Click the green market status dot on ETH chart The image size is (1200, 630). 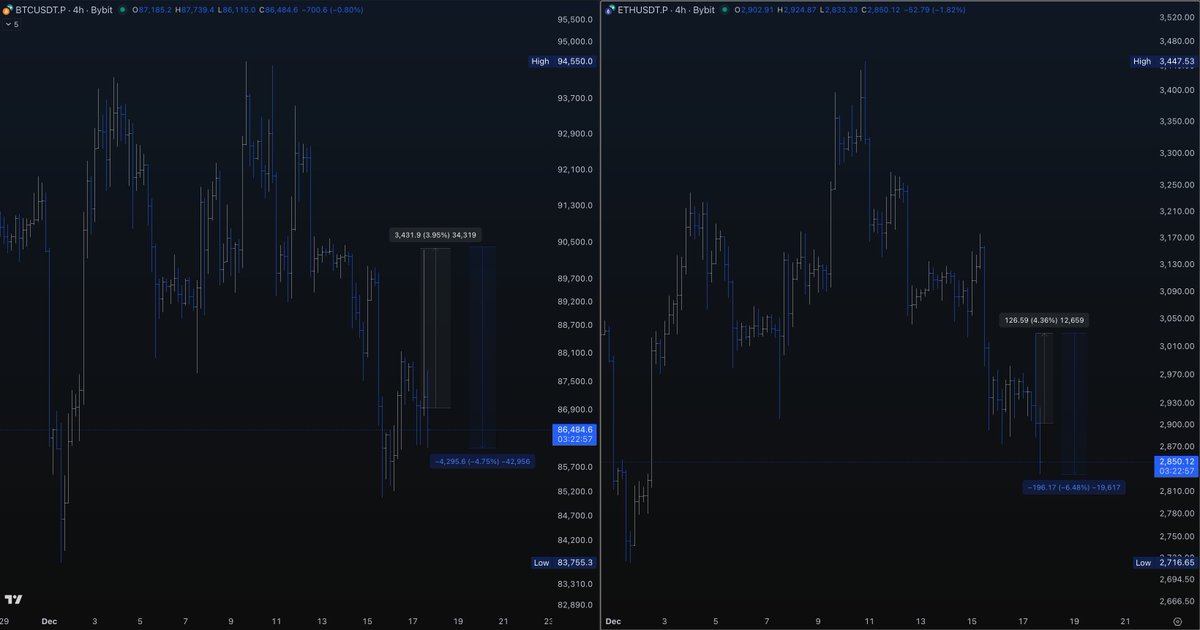(726, 9)
